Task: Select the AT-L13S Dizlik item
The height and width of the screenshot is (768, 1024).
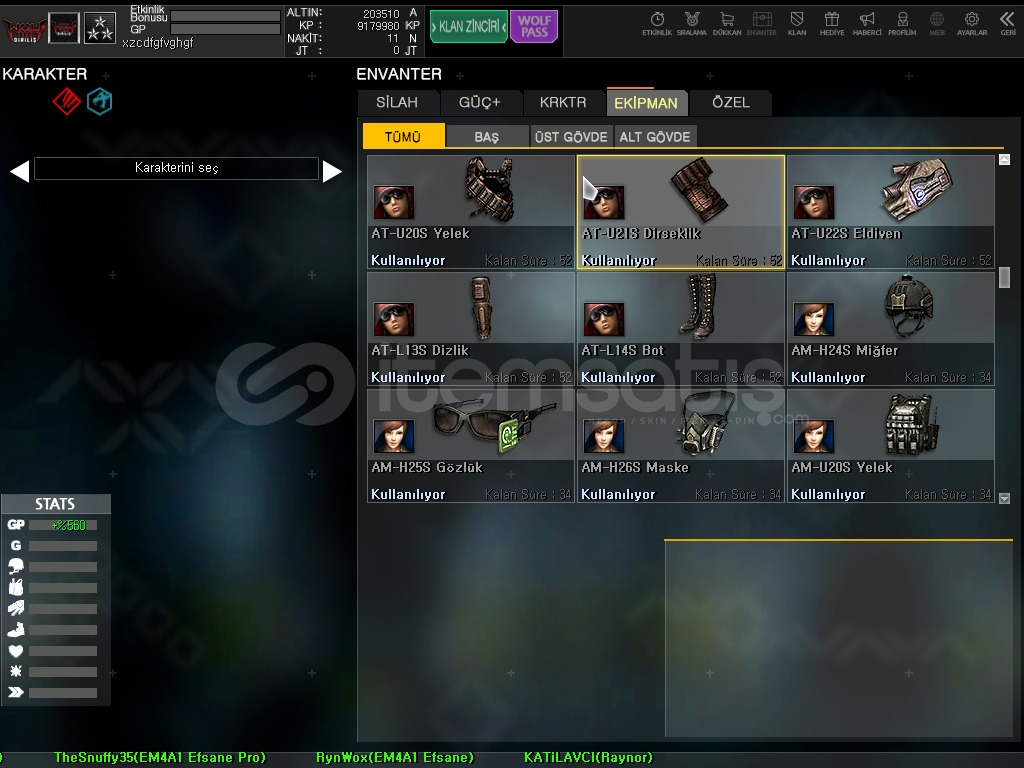Action: (471, 329)
